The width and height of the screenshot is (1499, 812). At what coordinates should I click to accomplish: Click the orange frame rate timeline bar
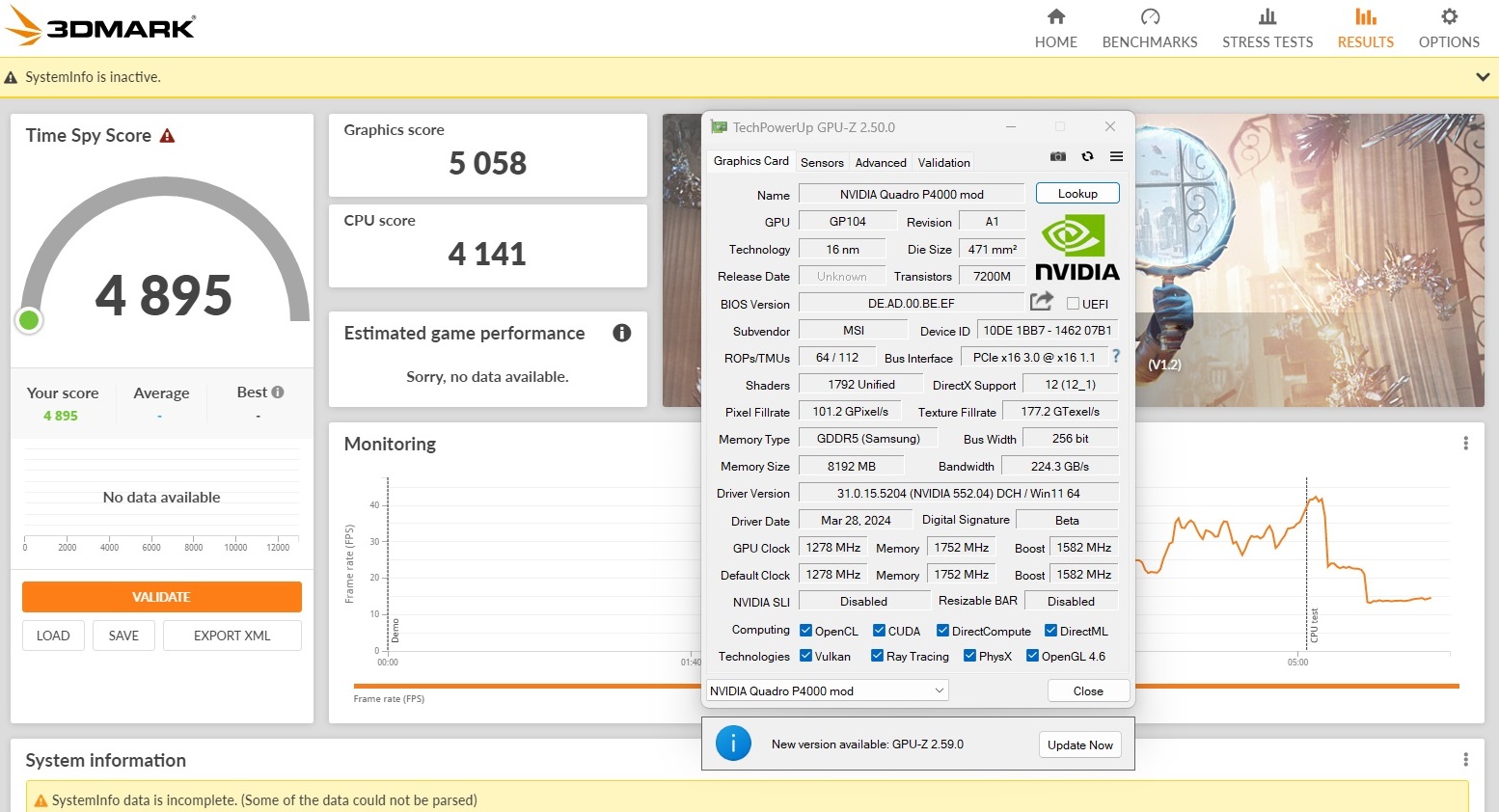pyautogui.click(x=906, y=686)
